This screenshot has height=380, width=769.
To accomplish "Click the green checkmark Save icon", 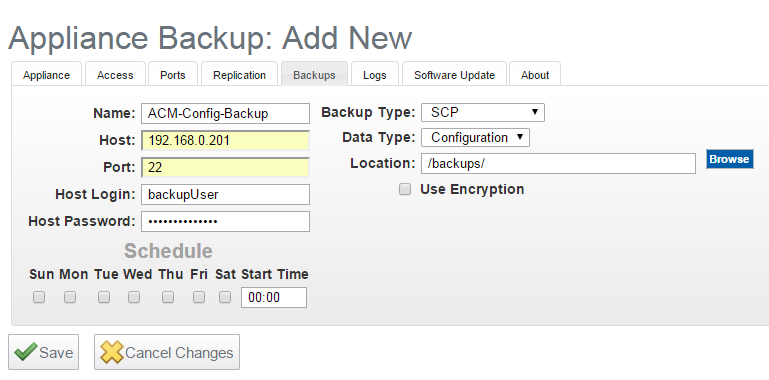I will click(x=26, y=352).
